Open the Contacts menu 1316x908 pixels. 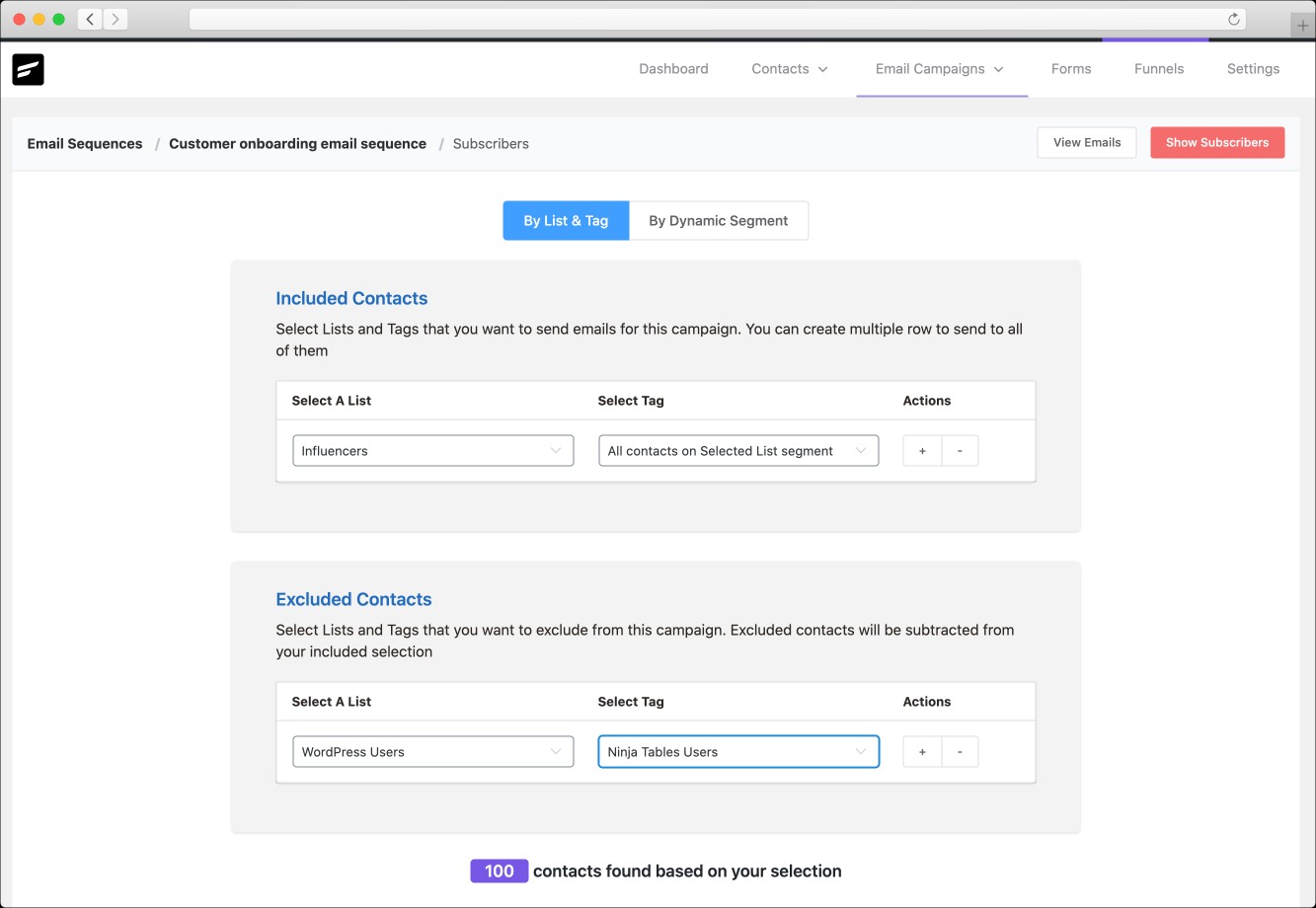[789, 69]
